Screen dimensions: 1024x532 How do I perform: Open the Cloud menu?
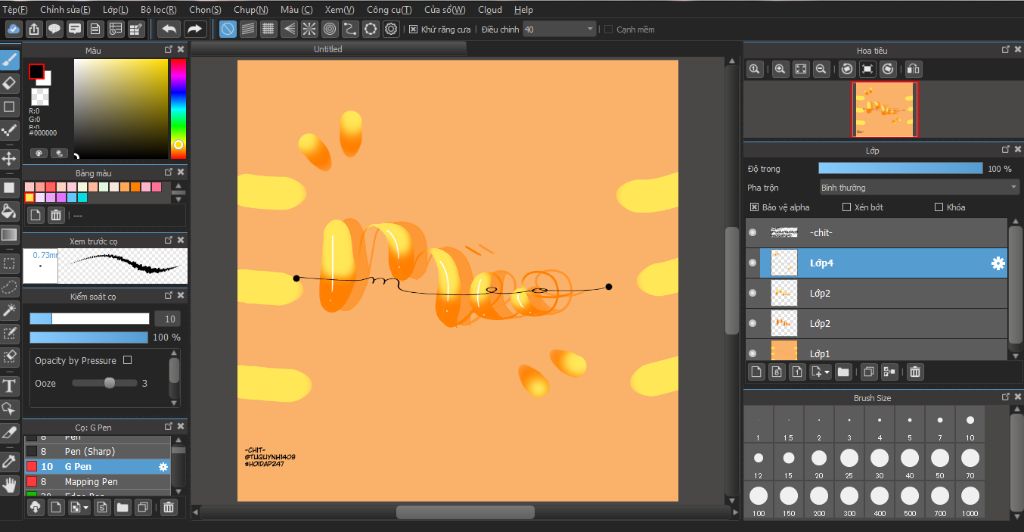click(490, 10)
